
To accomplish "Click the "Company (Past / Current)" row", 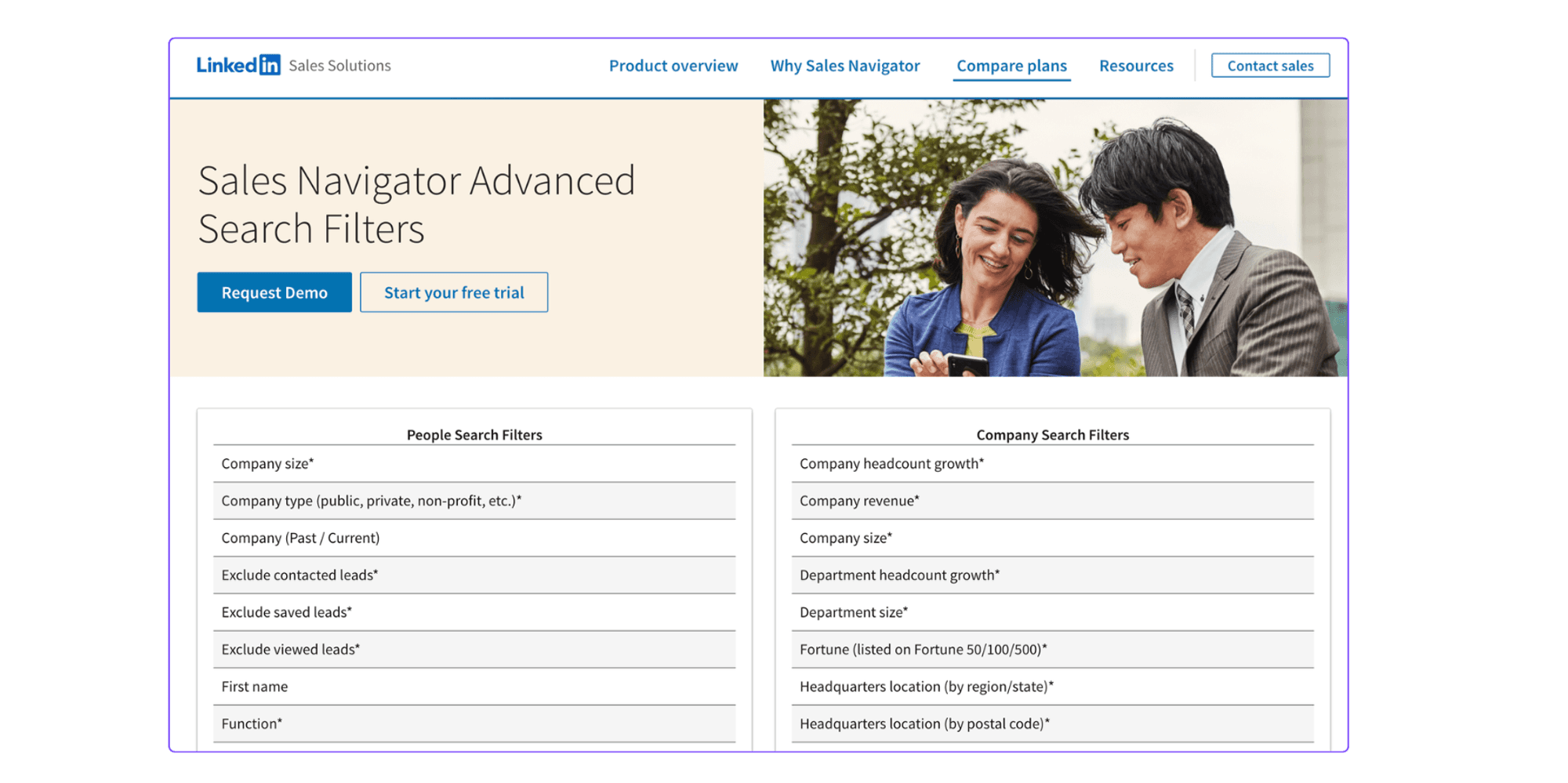I will [474, 538].
